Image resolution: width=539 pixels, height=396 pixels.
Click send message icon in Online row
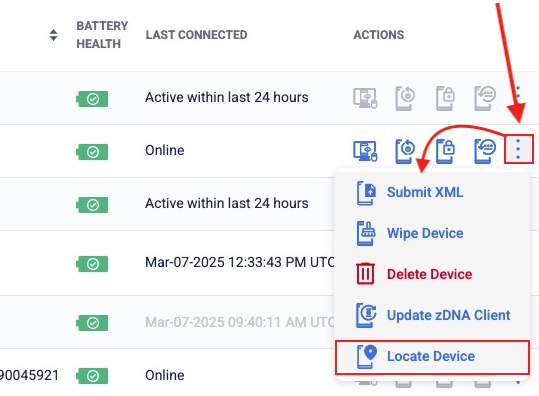tap(485, 151)
